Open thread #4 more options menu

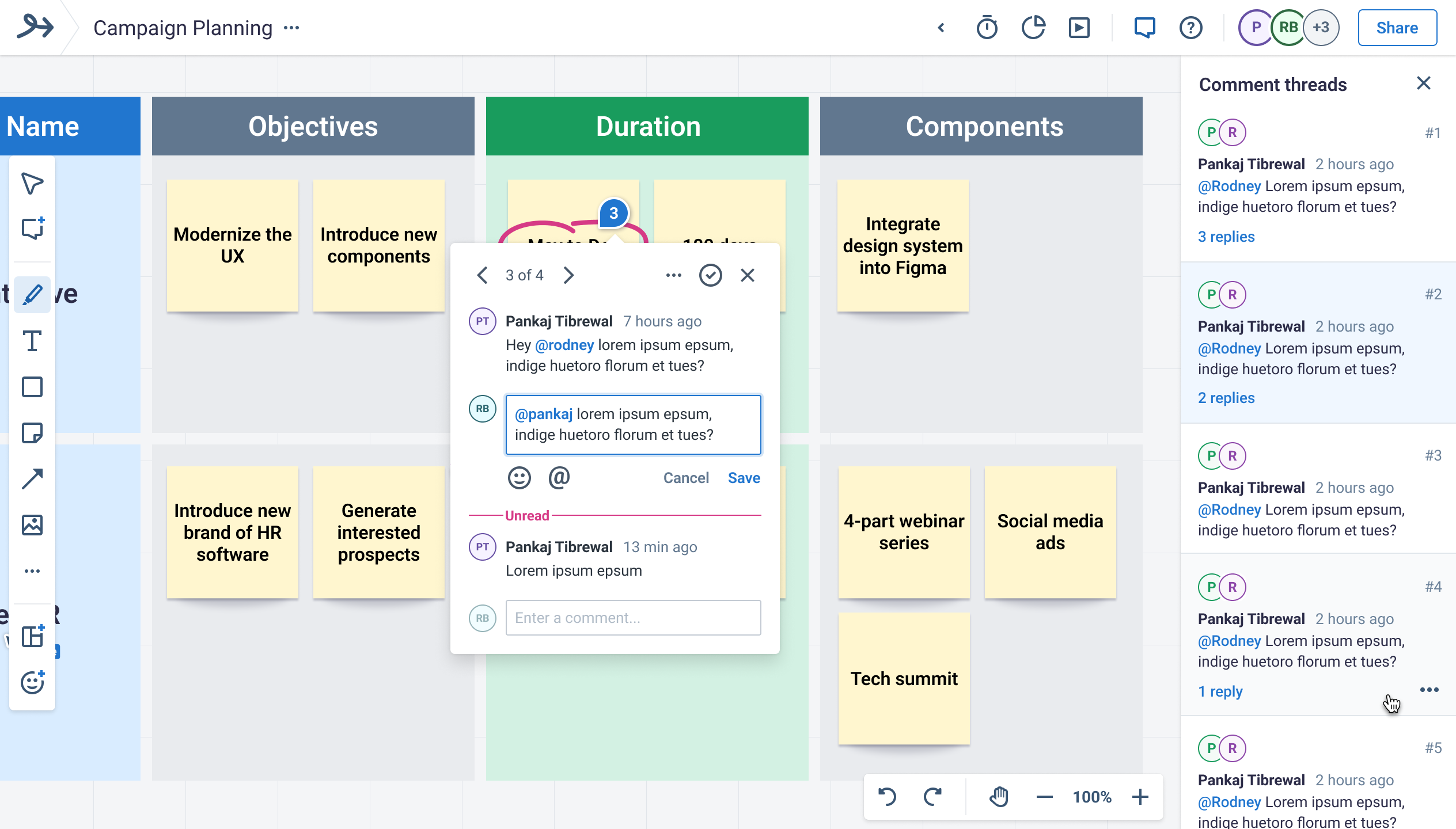(1429, 690)
